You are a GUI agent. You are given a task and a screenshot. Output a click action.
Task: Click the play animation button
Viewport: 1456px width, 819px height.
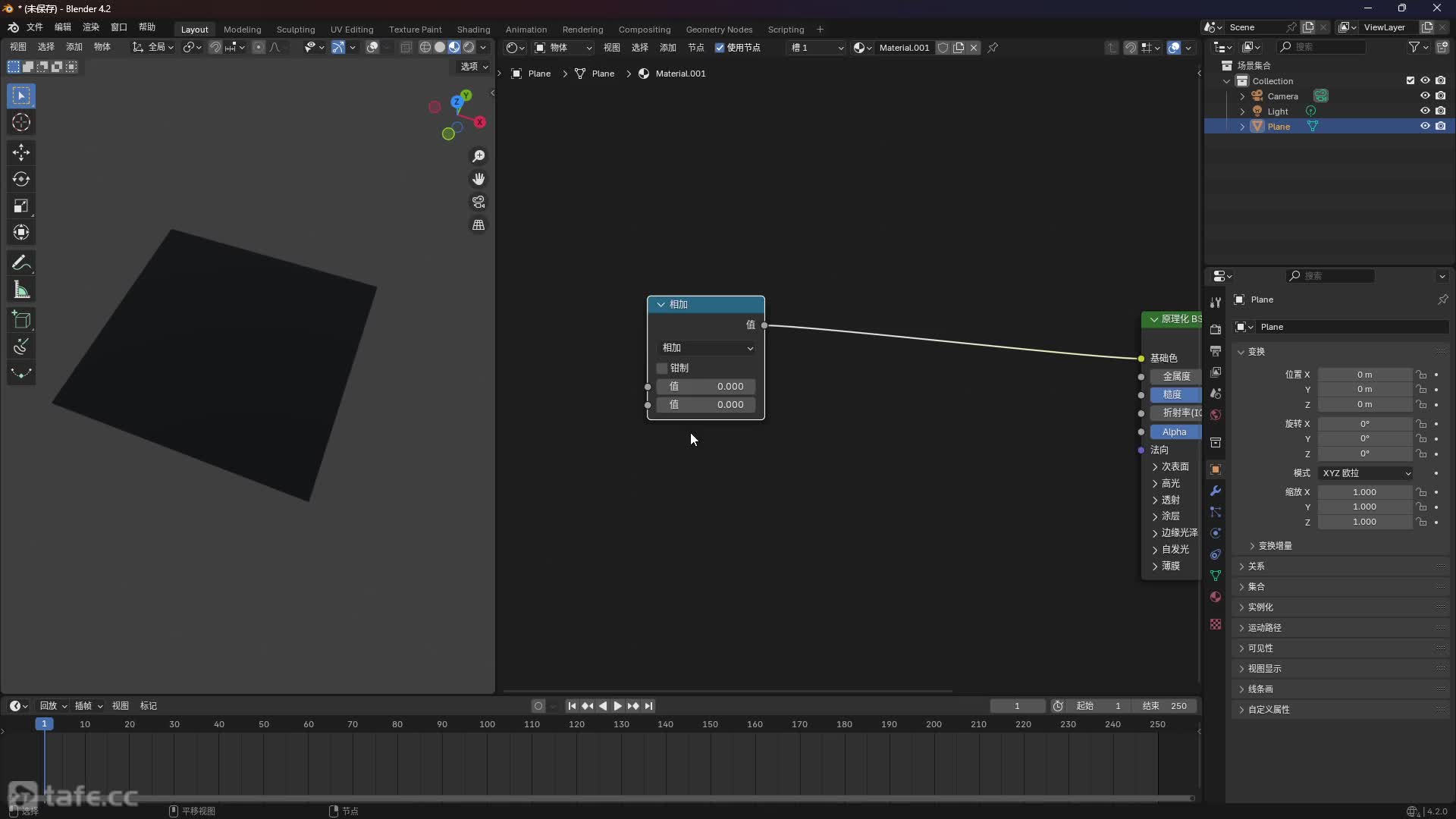pos(617,706)
